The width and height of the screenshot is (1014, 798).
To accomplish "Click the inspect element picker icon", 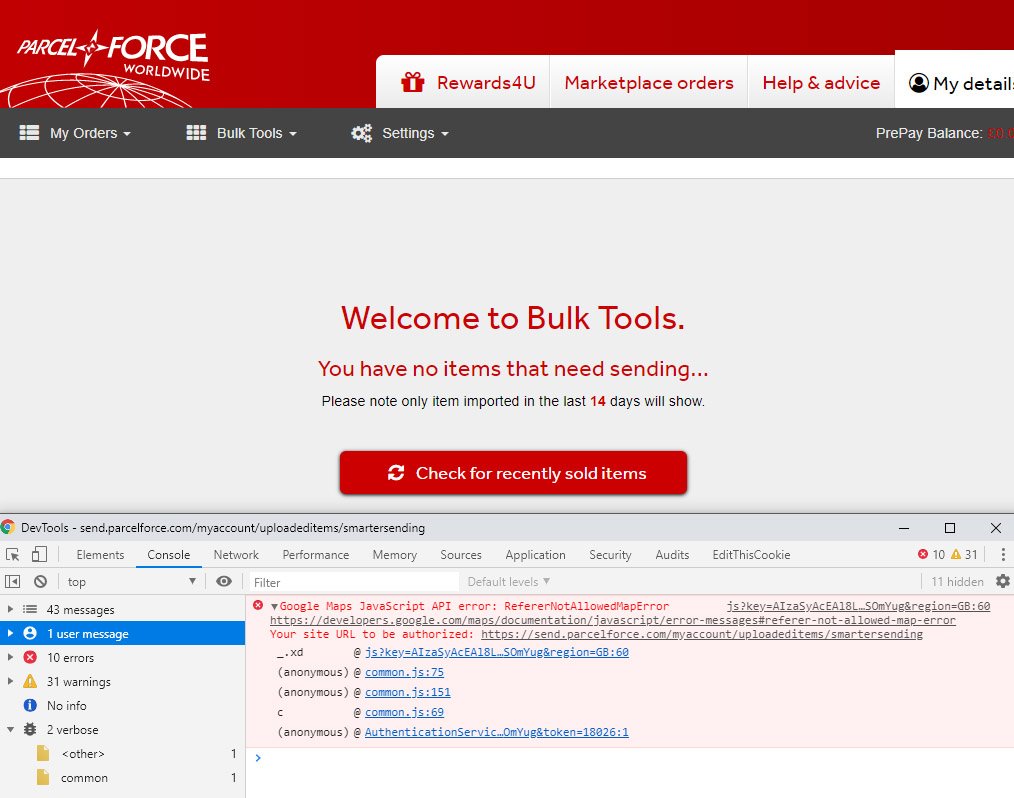I will 12,554.
